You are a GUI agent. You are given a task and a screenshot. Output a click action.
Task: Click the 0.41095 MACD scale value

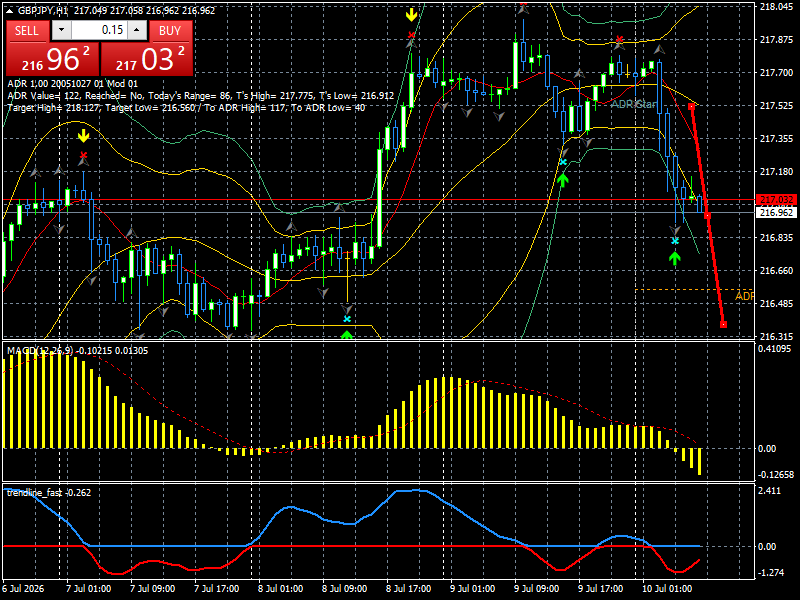(774, 349)
